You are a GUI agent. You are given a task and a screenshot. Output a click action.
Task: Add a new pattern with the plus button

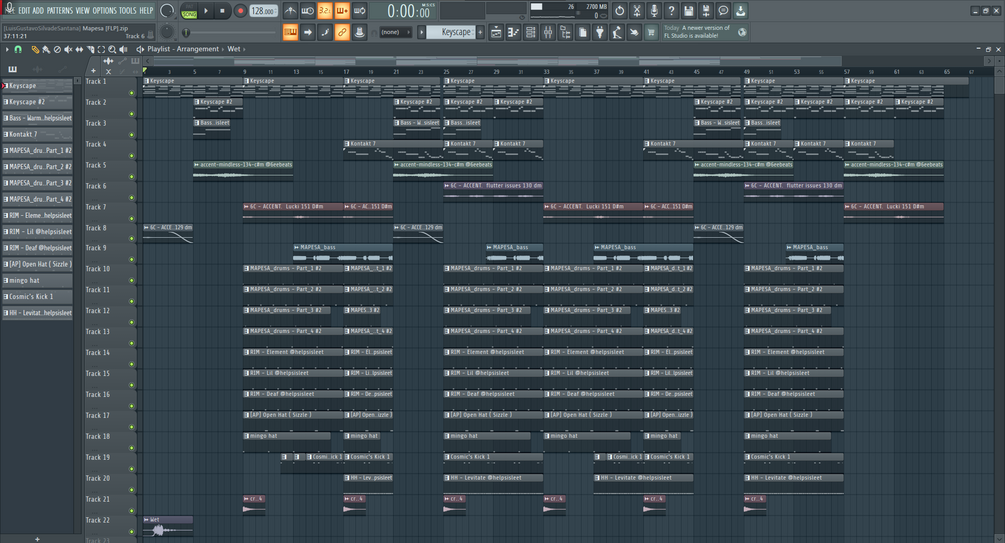(480, 32)
